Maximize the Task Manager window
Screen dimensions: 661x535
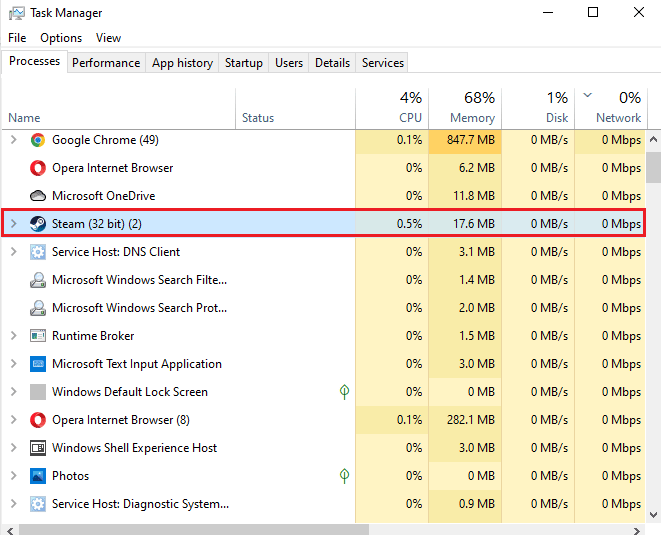593,12
